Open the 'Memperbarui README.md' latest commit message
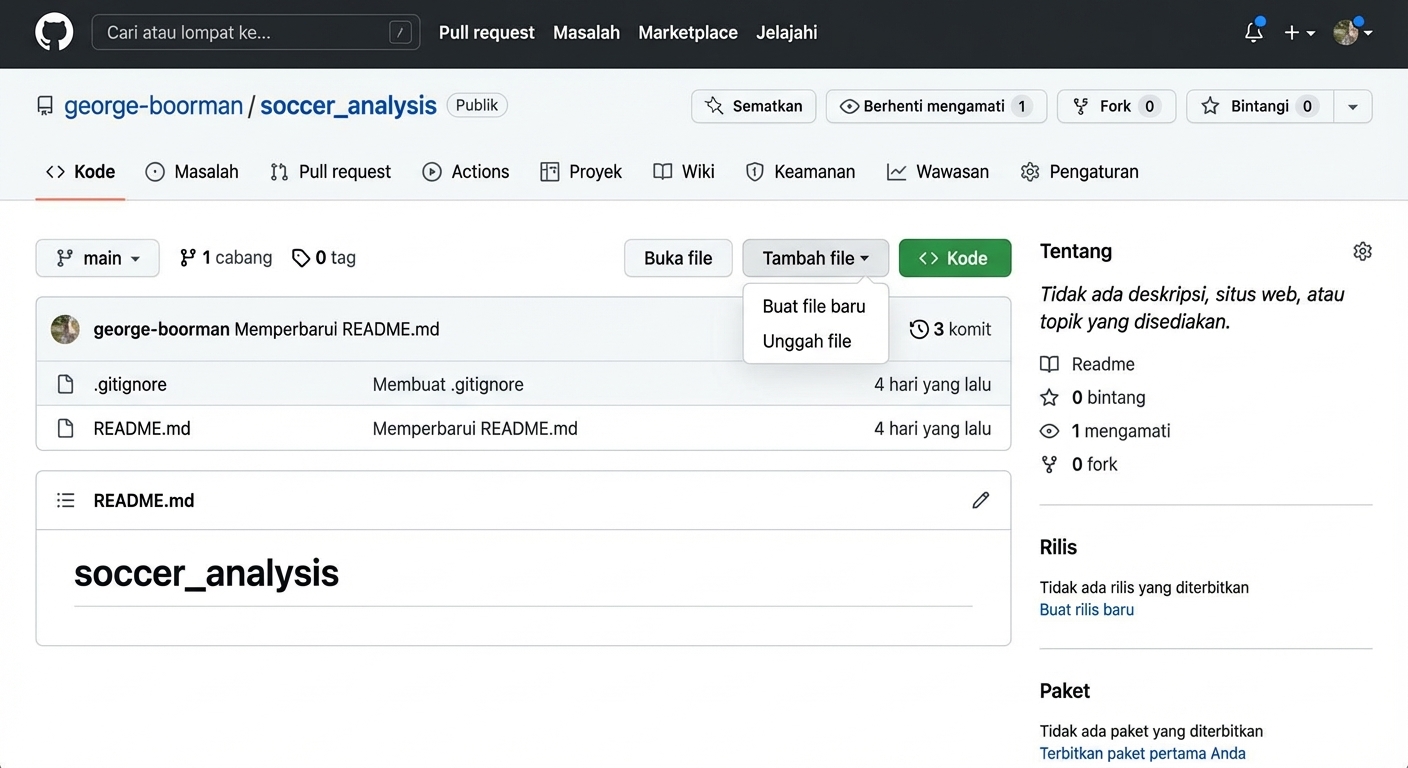This screenshot has height=768, width=1408. coord(337,329)
